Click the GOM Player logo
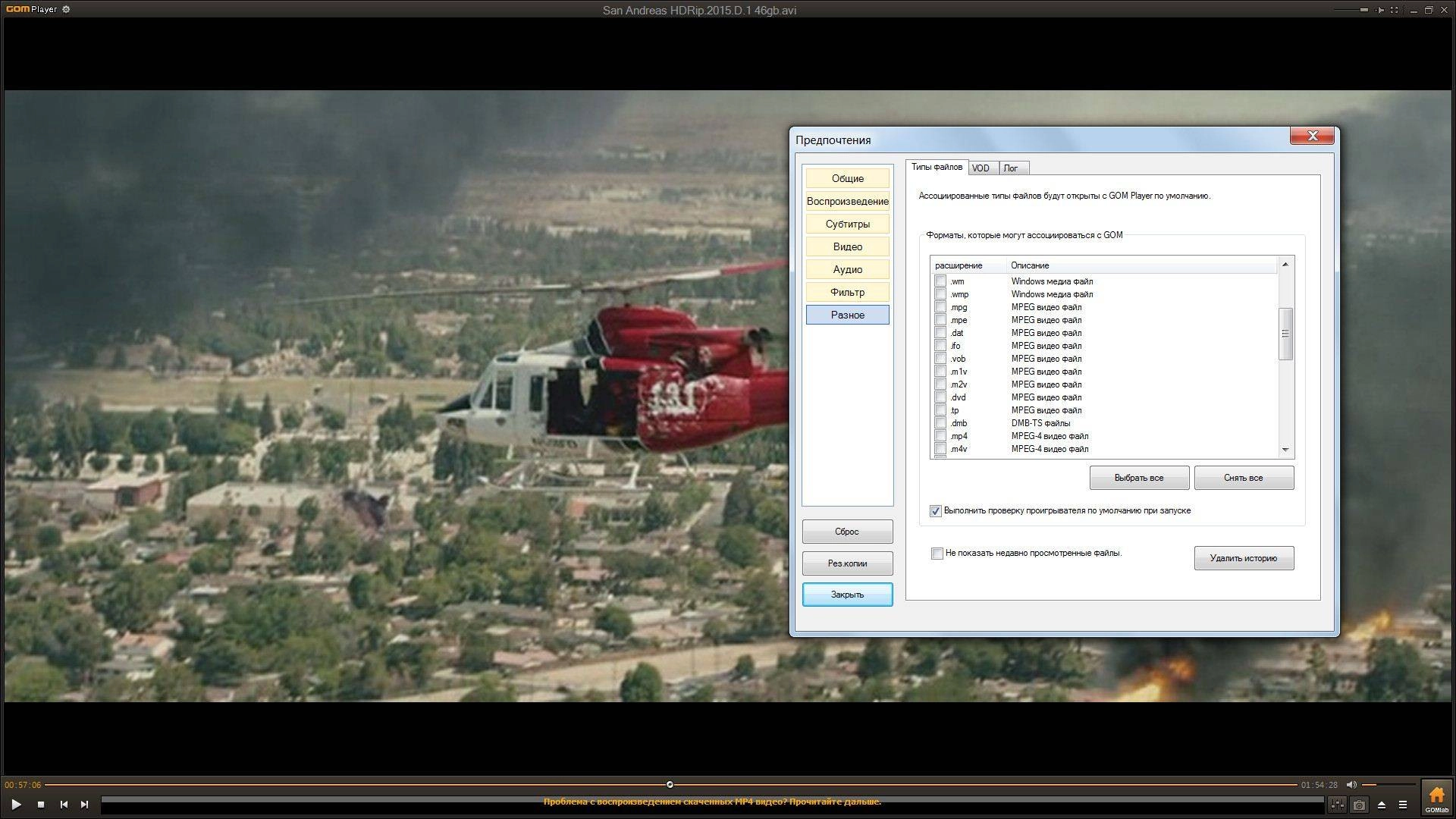 (x=31, y=10)
